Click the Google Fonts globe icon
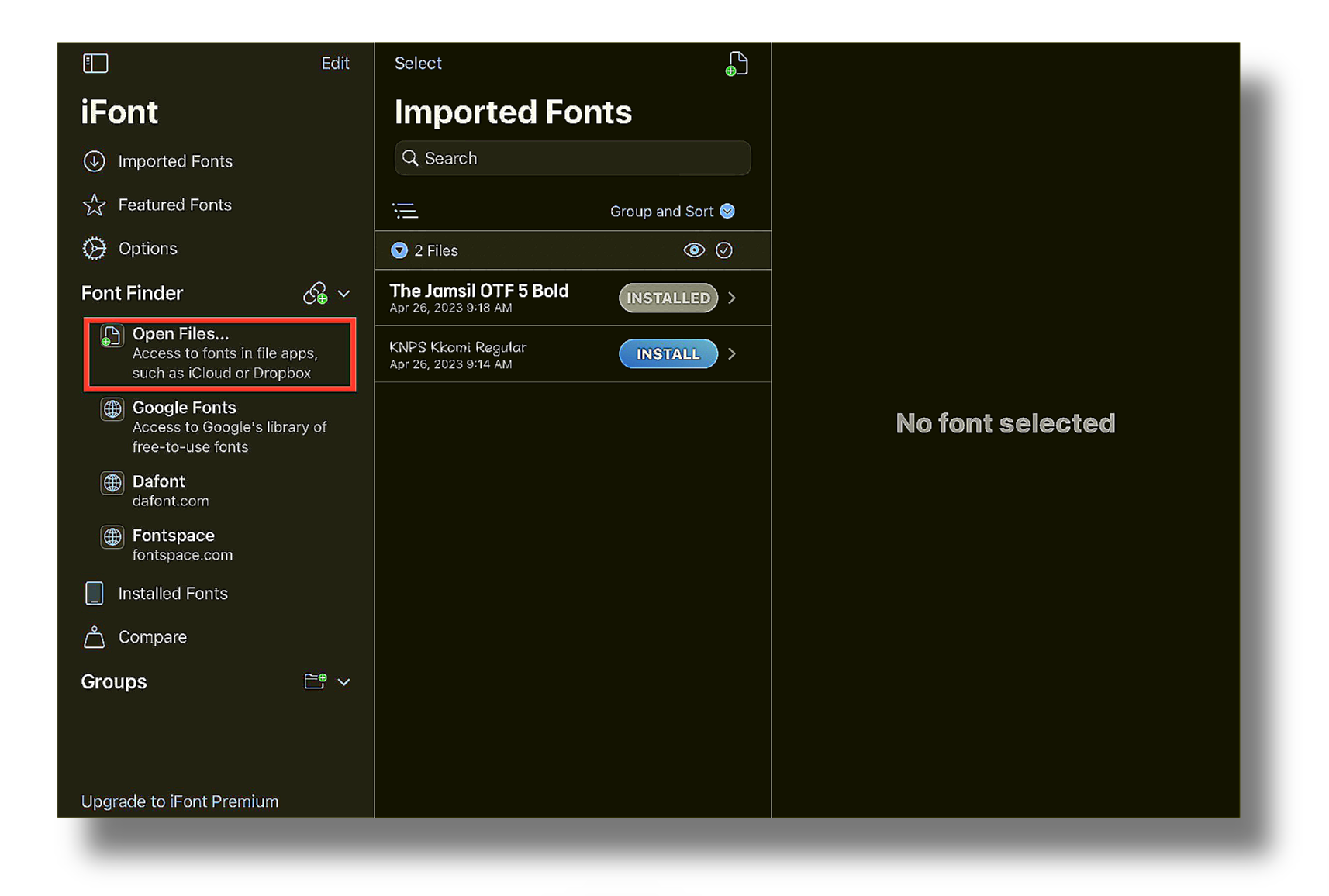1329x896 pixels. click(x=112, y=409)
